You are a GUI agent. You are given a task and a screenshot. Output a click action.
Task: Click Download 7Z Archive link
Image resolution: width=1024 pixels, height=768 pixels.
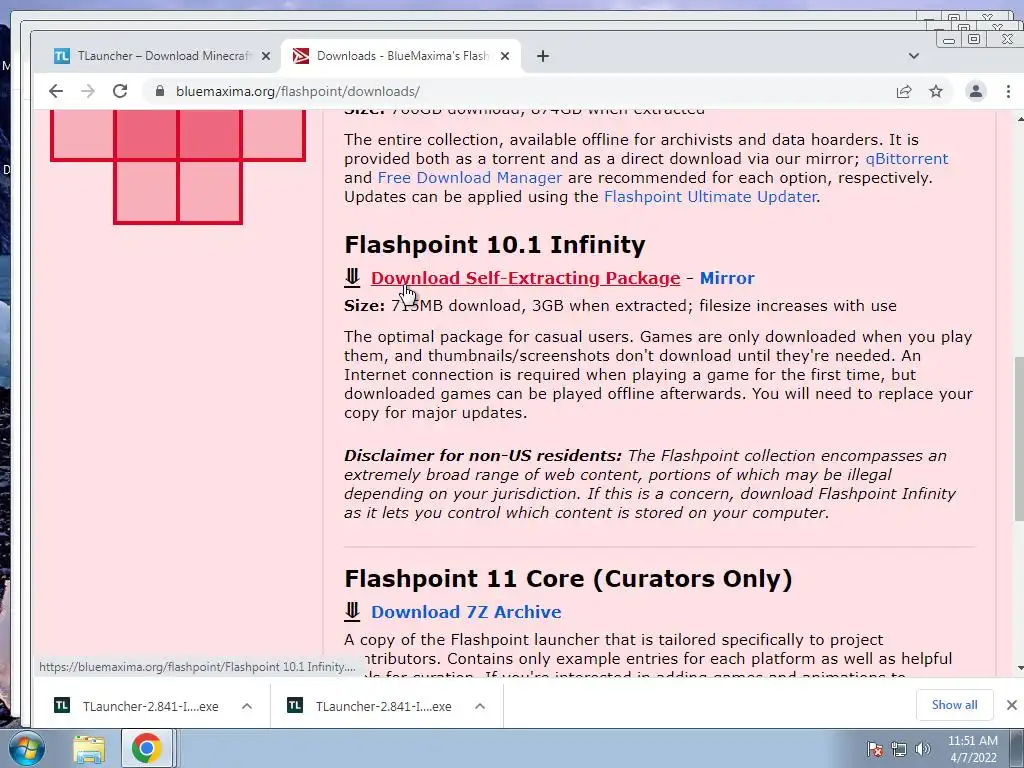coord(466,612)
